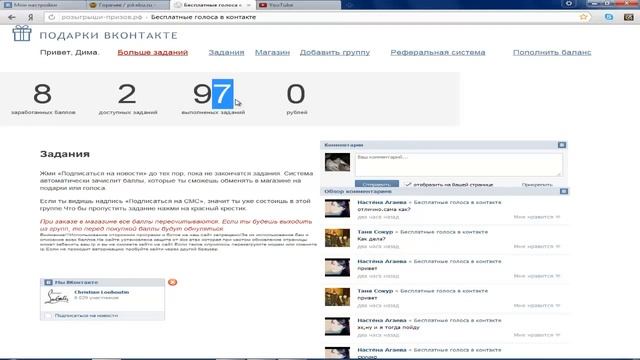640x360 pixels.
Task: Click the Yandex 'Я' home button
Action: pos(31,17)
